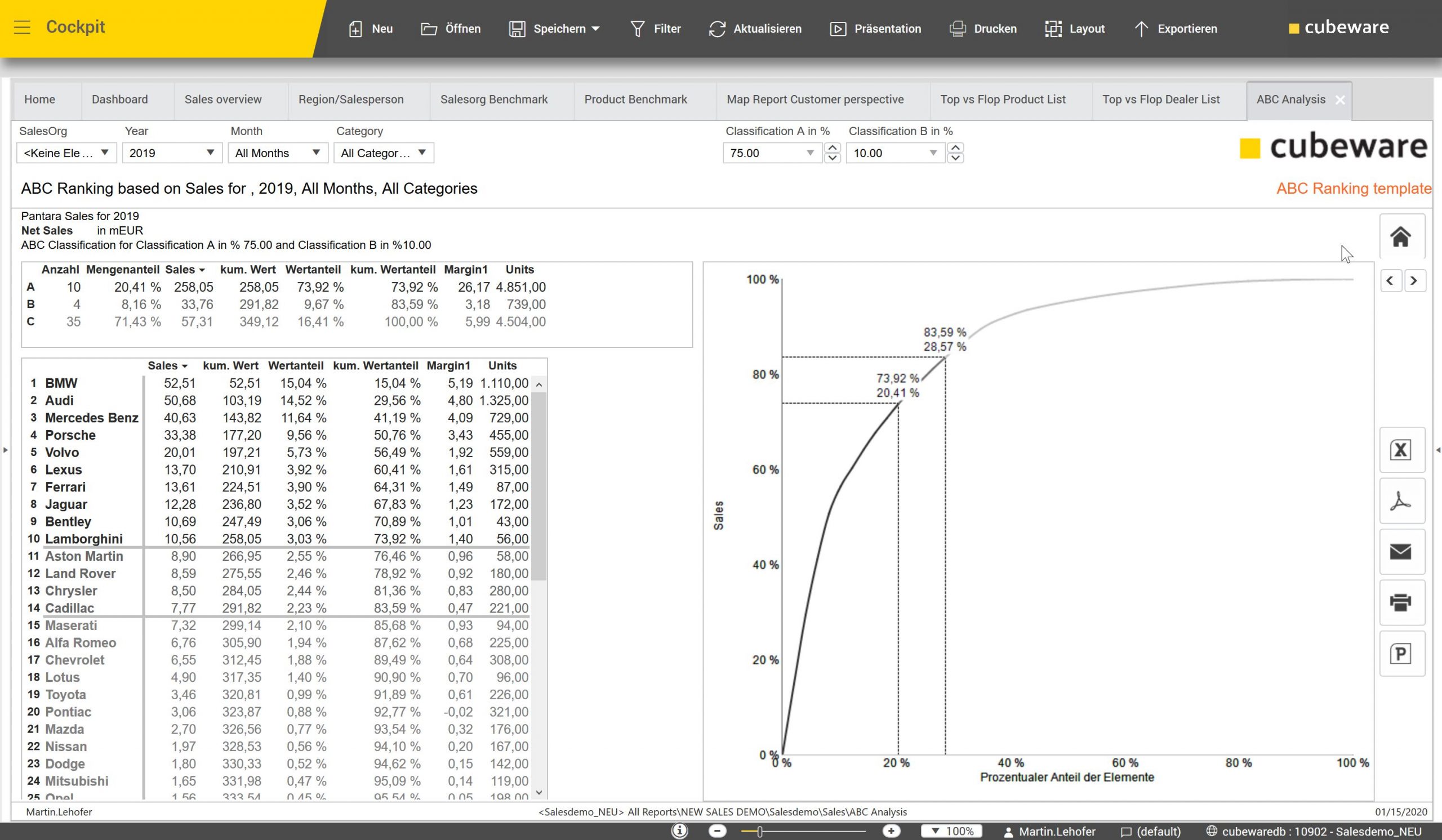Open the Category dropdown
Viewport: 1442px width, 840px height.
click(x=384, y=153)
